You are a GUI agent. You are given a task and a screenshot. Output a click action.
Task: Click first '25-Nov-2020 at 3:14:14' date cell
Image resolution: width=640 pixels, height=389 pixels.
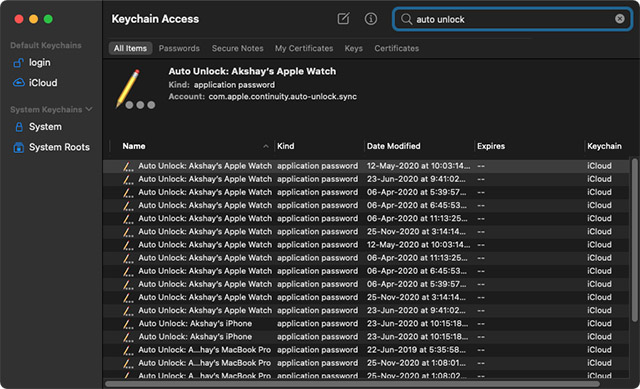(x=416, y=231)
